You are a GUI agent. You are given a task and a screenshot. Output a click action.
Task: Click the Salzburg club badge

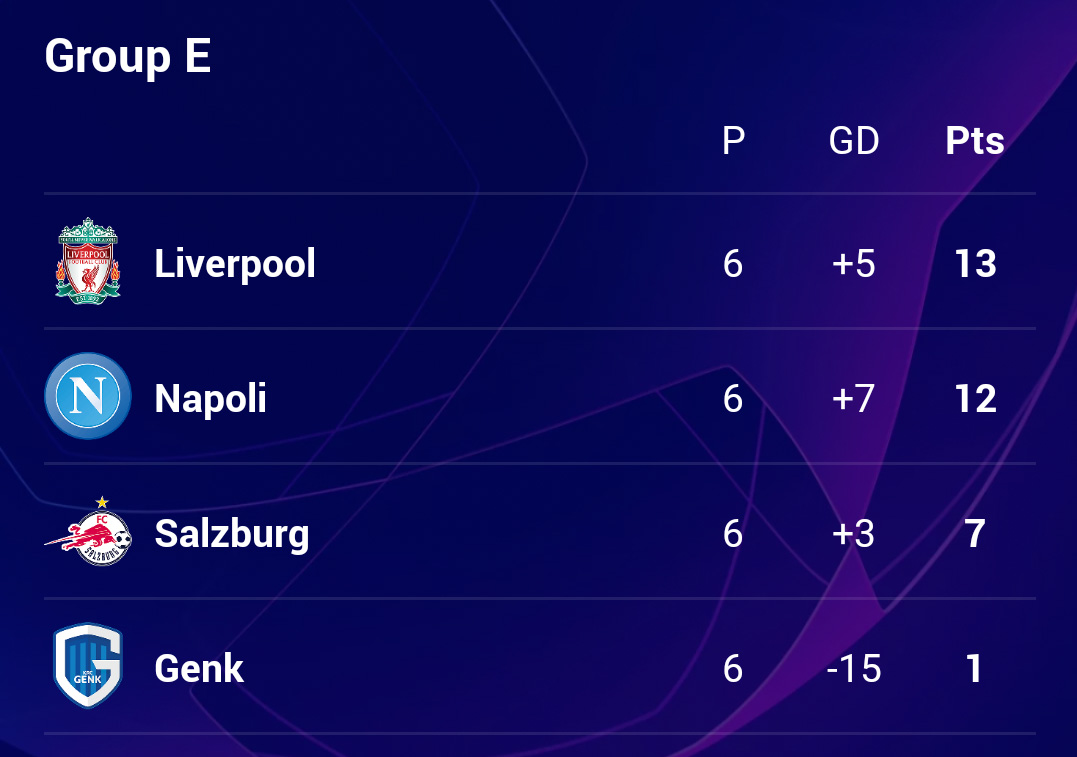pyautogui.click(x=88, y=533)
